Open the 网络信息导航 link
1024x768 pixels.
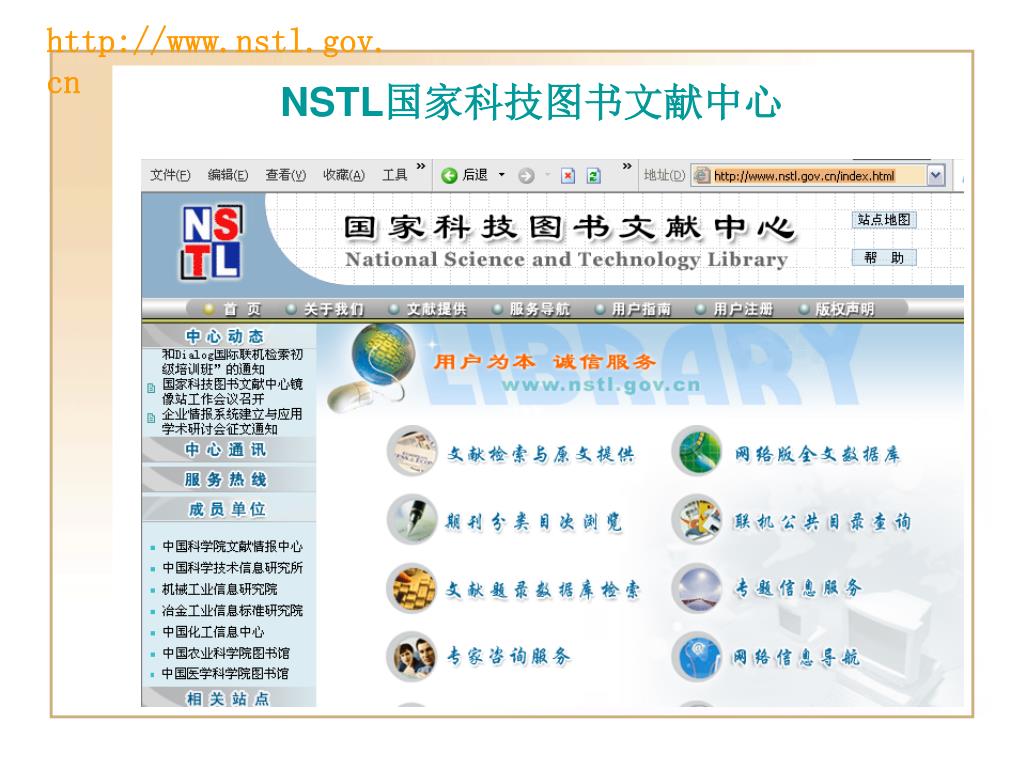[x=795, y=657]
